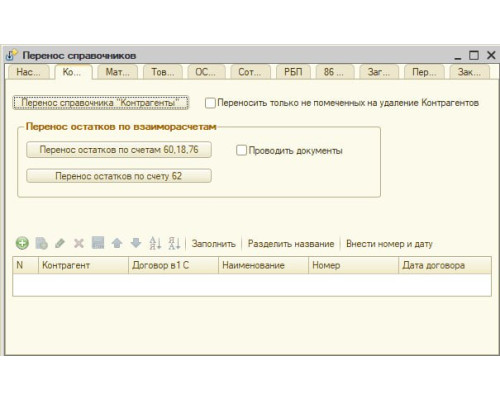The width and height of the screenshot is (500, 400).
Task: Toggle the Проводить документы checkbox
Action: [241, 150]
